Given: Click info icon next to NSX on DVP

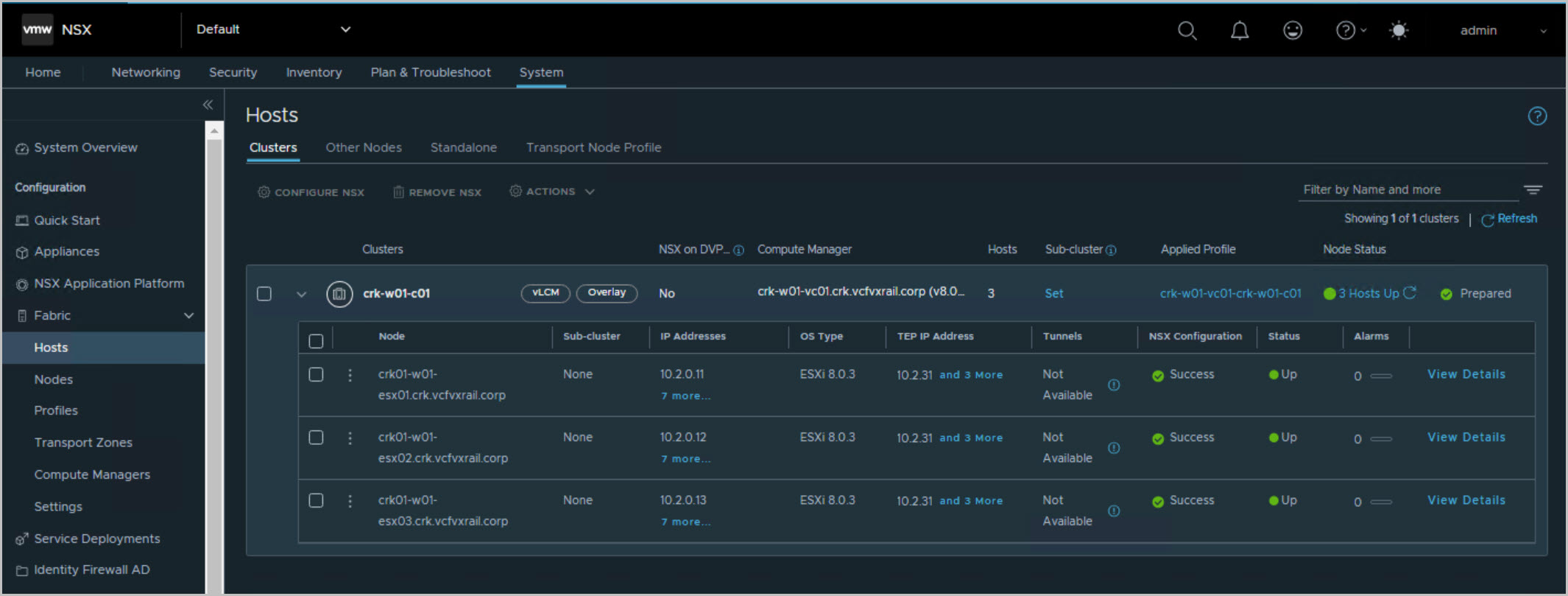Looking at the screenshot, I should (x=738, y=250).
